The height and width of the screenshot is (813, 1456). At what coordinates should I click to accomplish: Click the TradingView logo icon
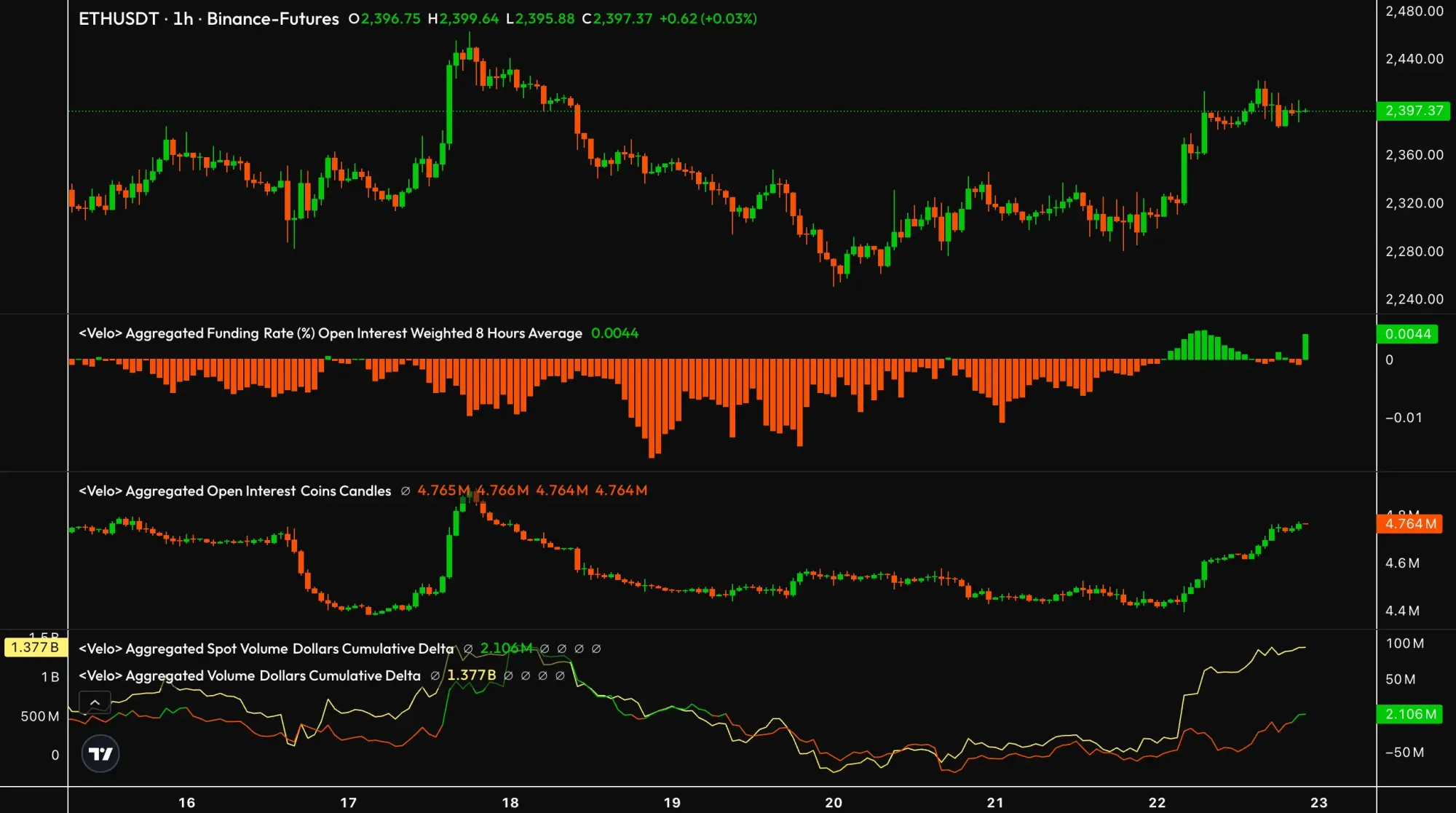tap(100, 754)
